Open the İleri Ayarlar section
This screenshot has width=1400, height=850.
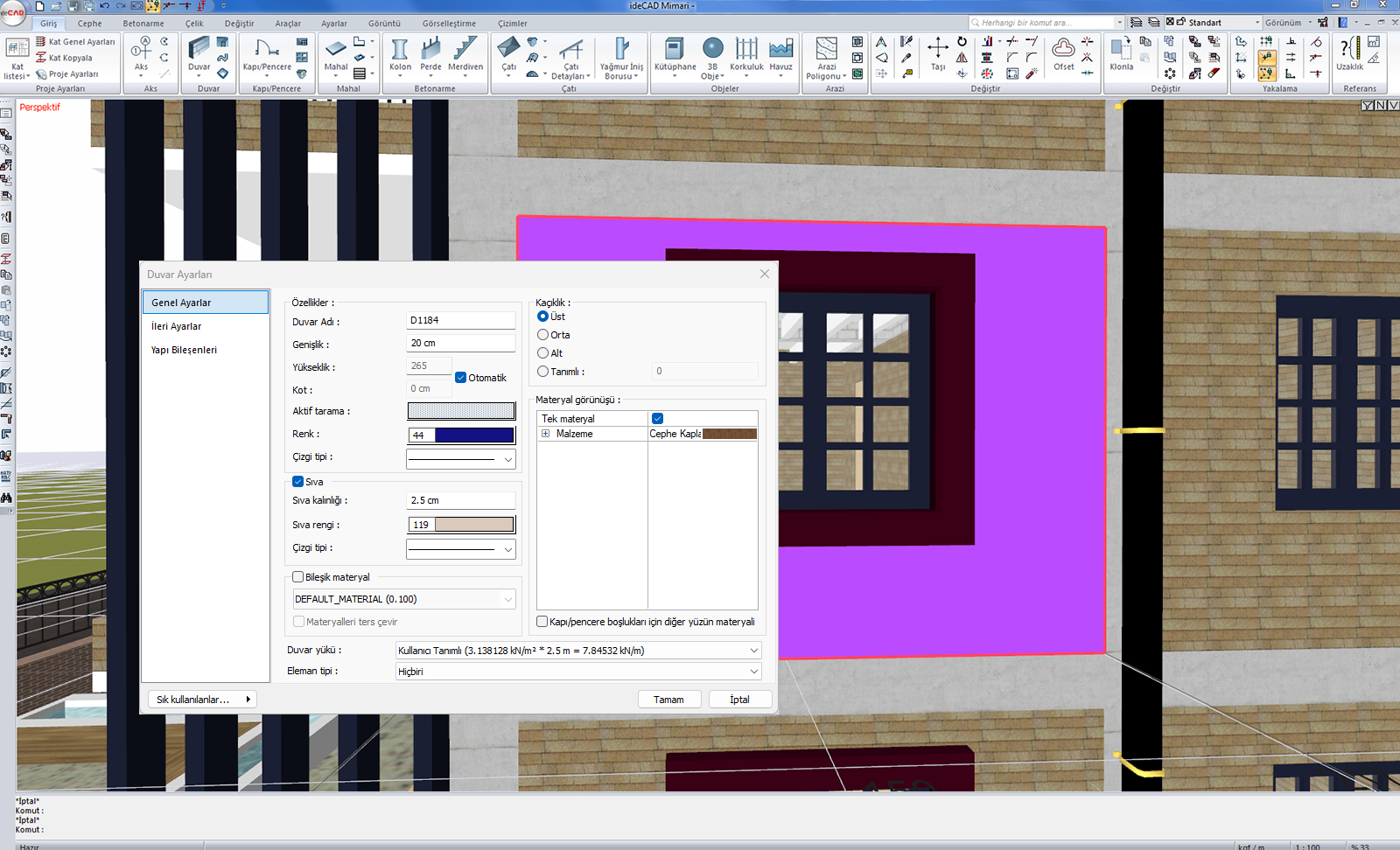pos(177,326)
